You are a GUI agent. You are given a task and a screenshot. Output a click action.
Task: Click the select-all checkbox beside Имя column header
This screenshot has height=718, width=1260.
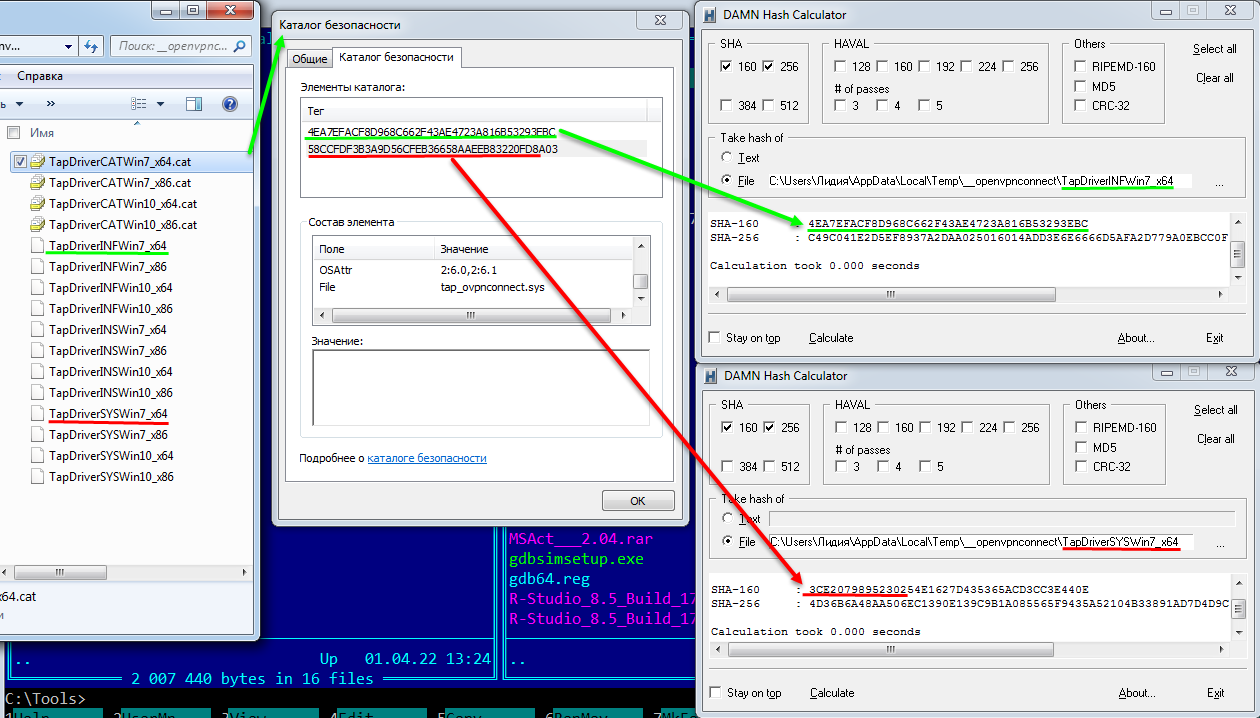click(x=14, y=132)
